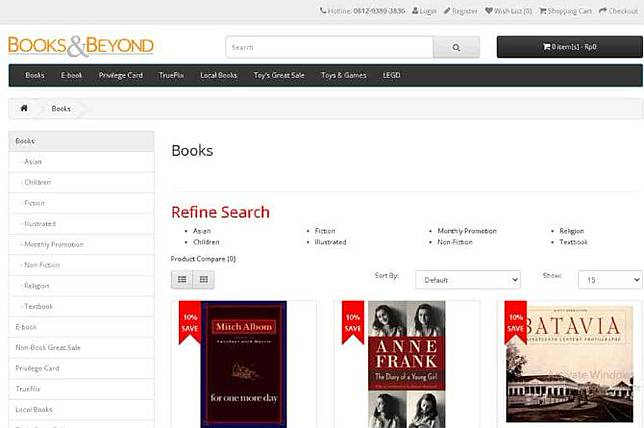The image size is (644, 428).
Task: Select Non-Book Great Sale in sidebar
Action: pyautogui.click(x=81, y=347)
